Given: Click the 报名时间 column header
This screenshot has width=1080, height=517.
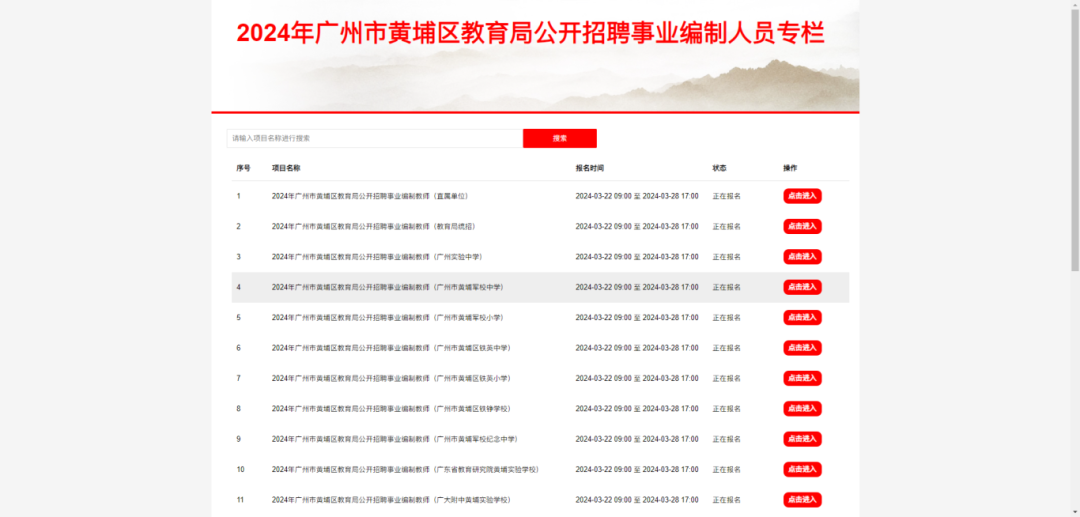Looking at the screenshot, I should 590,168.
